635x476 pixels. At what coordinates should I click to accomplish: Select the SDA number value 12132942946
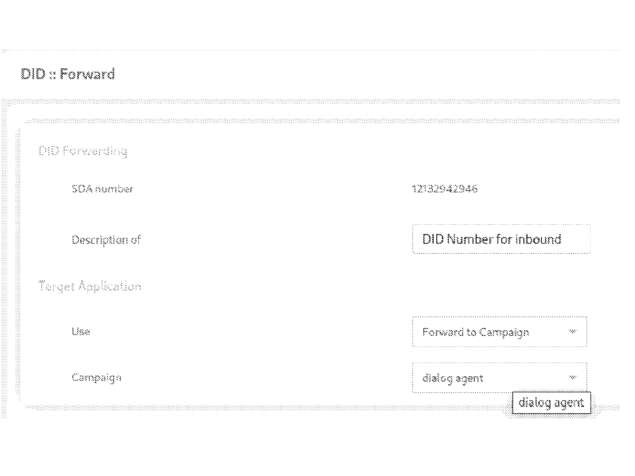[444, 188]
